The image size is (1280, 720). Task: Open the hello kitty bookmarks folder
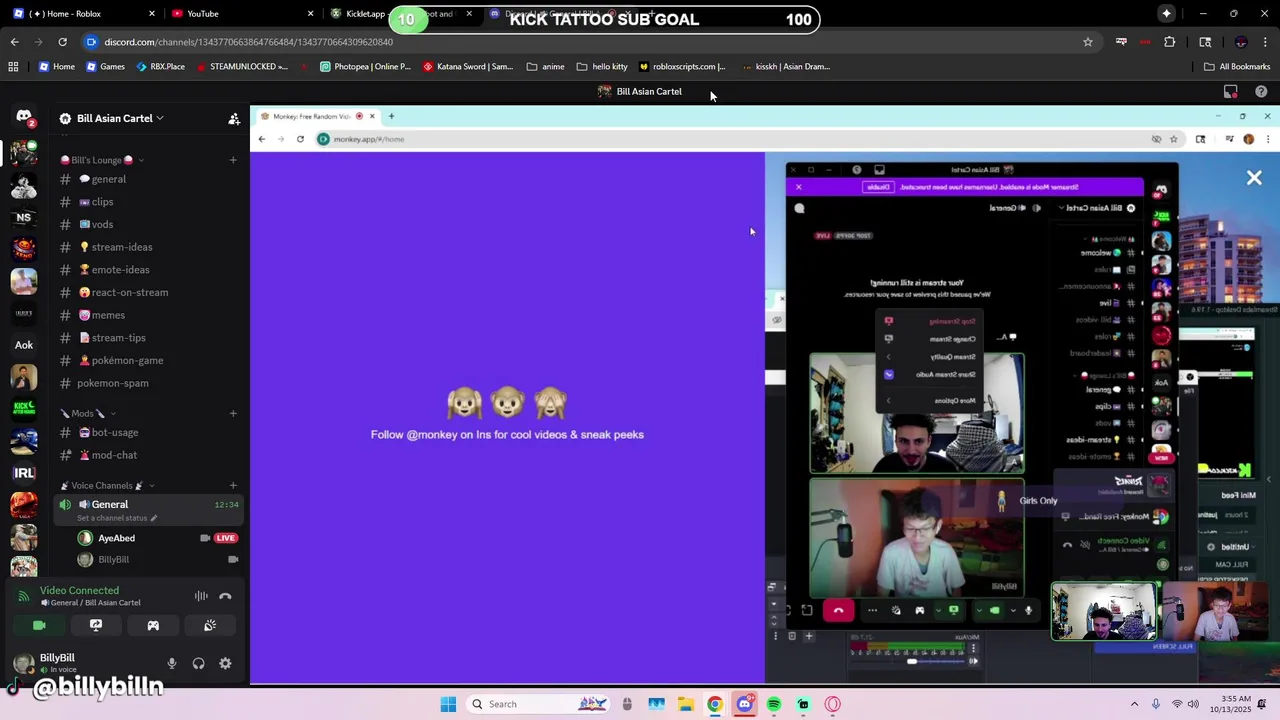pos(602,67)
